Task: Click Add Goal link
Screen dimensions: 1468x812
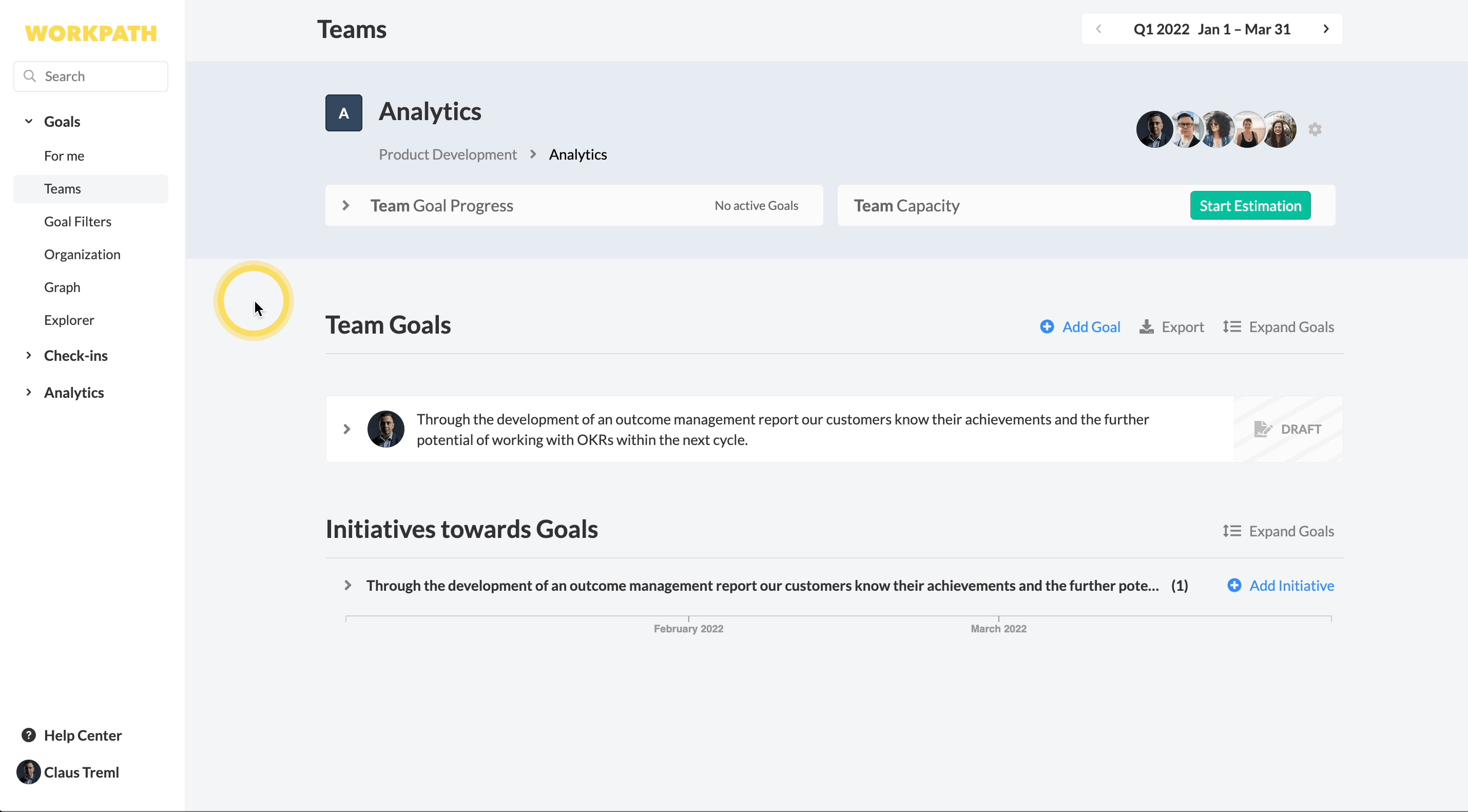Action: [x=1091, y=326]
